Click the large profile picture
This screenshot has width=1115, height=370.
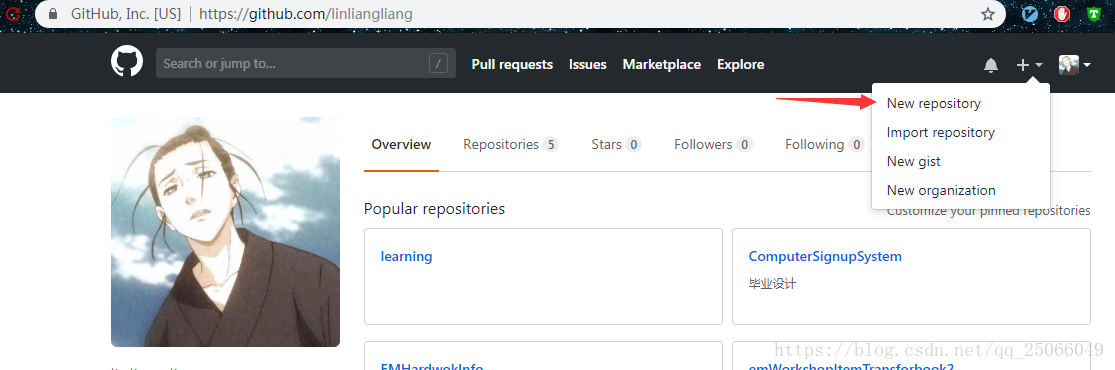click(225, 232)
